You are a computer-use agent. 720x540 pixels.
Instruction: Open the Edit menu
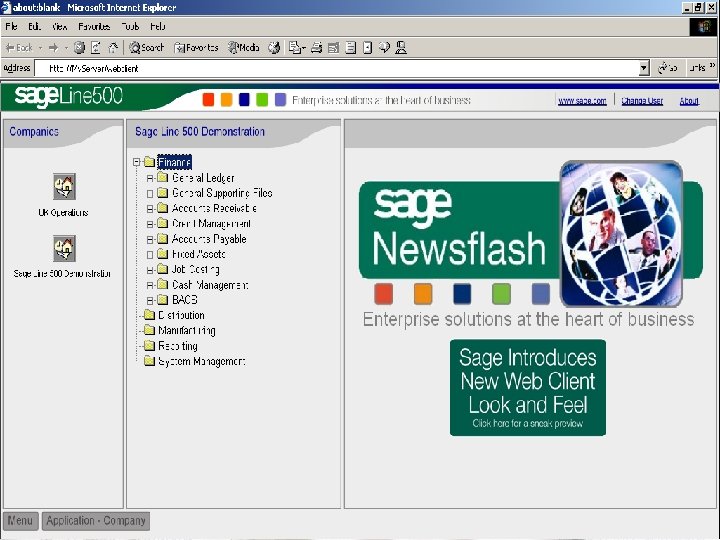34,27
